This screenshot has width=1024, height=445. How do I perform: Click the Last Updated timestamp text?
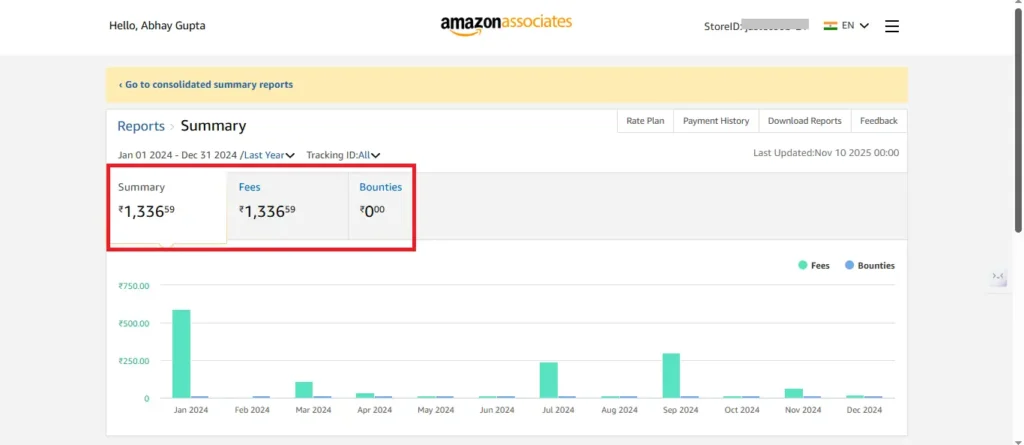(x=826, y=153)
